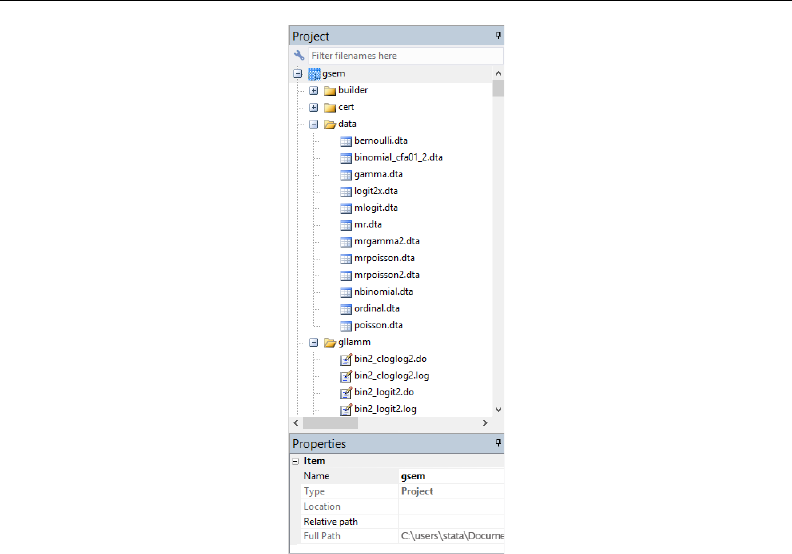Select the data folder label
The width and height of the screenshot is (792, 554).
[x=347, y=124]
